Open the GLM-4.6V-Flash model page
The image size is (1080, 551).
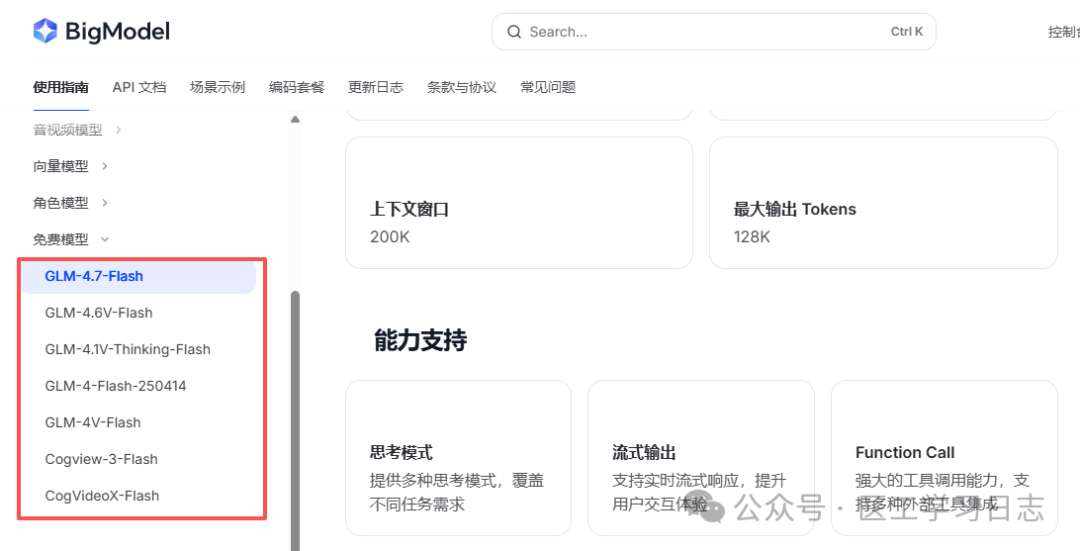click(x=98, y=313)
